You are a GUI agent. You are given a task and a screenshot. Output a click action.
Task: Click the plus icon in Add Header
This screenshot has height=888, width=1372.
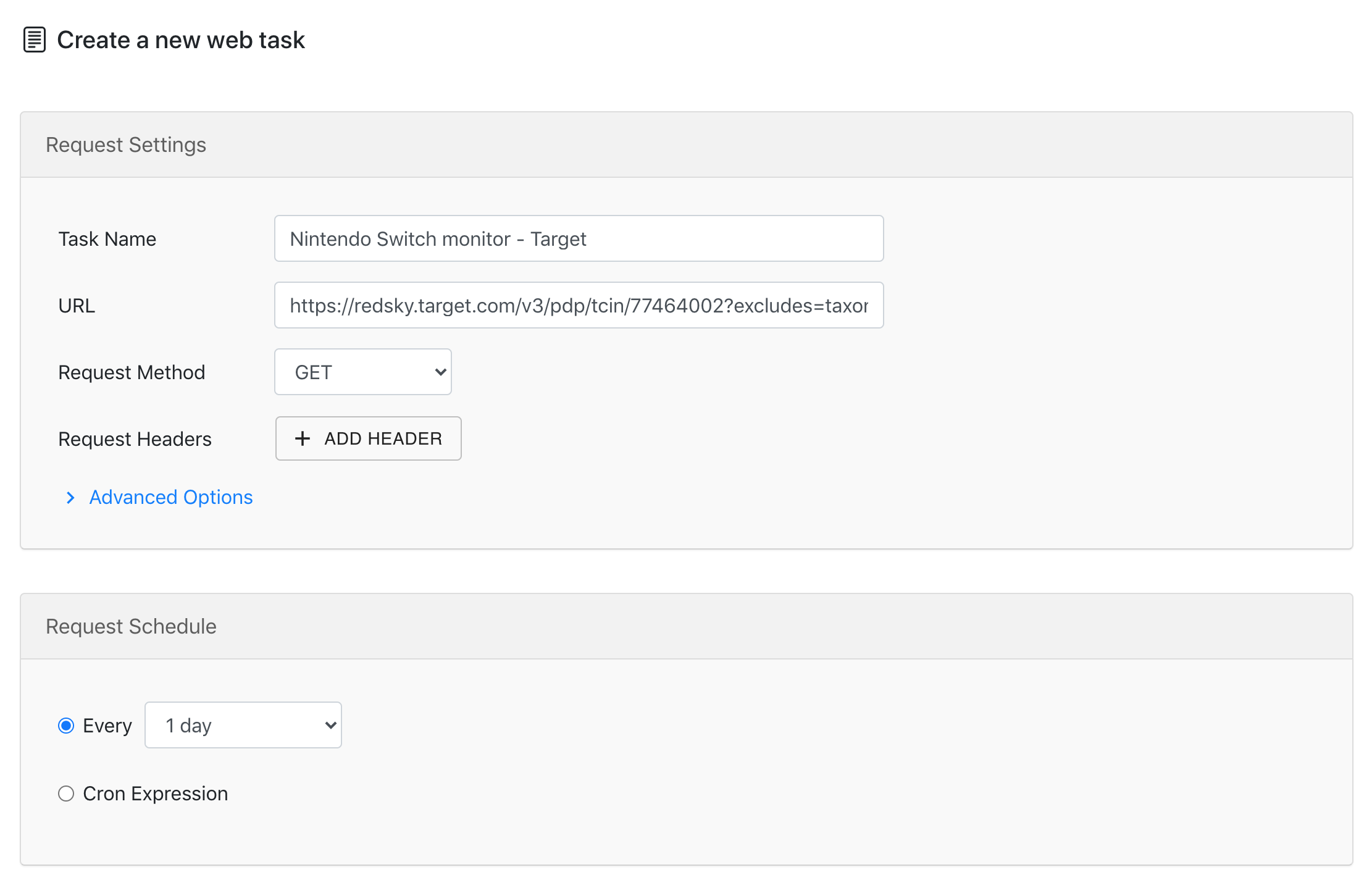(303, 438)
